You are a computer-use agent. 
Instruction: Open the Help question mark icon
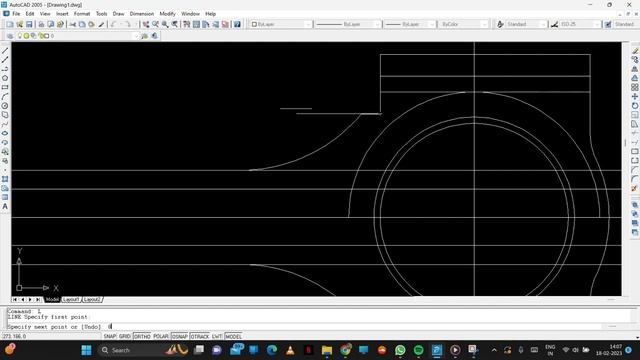point(237,24)
